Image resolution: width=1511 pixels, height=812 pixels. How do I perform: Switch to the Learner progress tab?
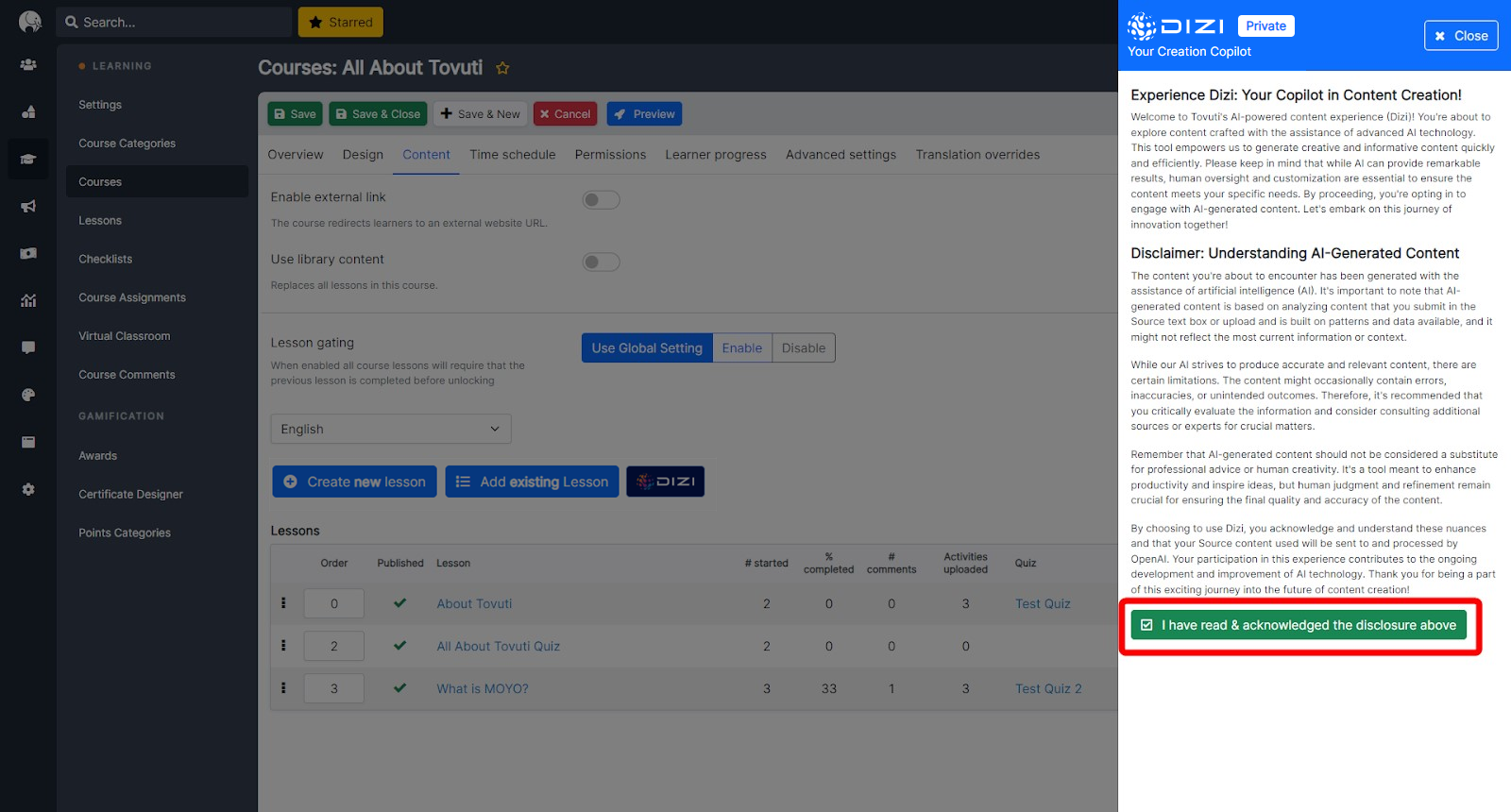(716, 155)
